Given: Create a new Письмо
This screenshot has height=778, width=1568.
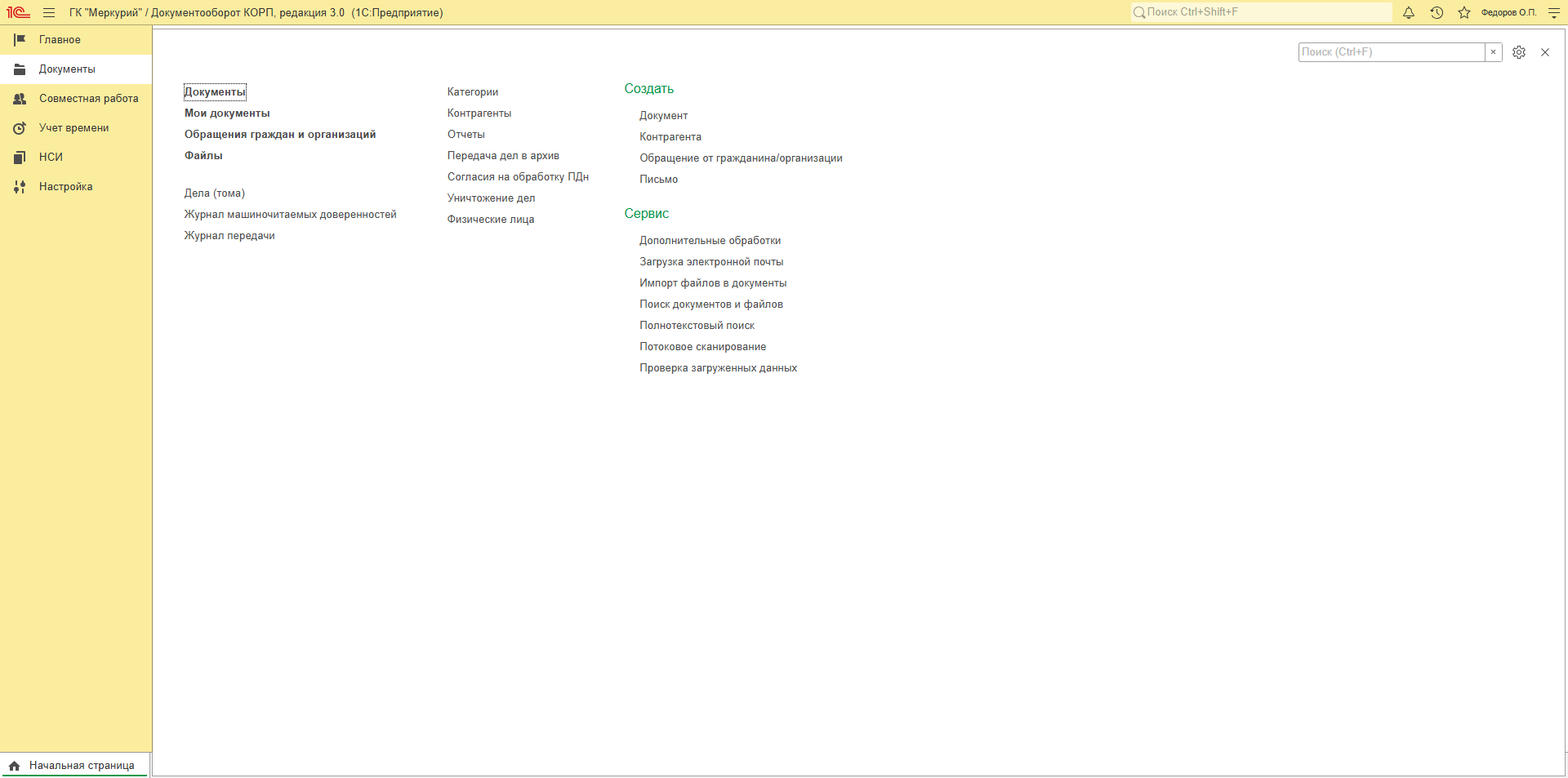Looking at the screenshot, I should [x=658, y=180].
